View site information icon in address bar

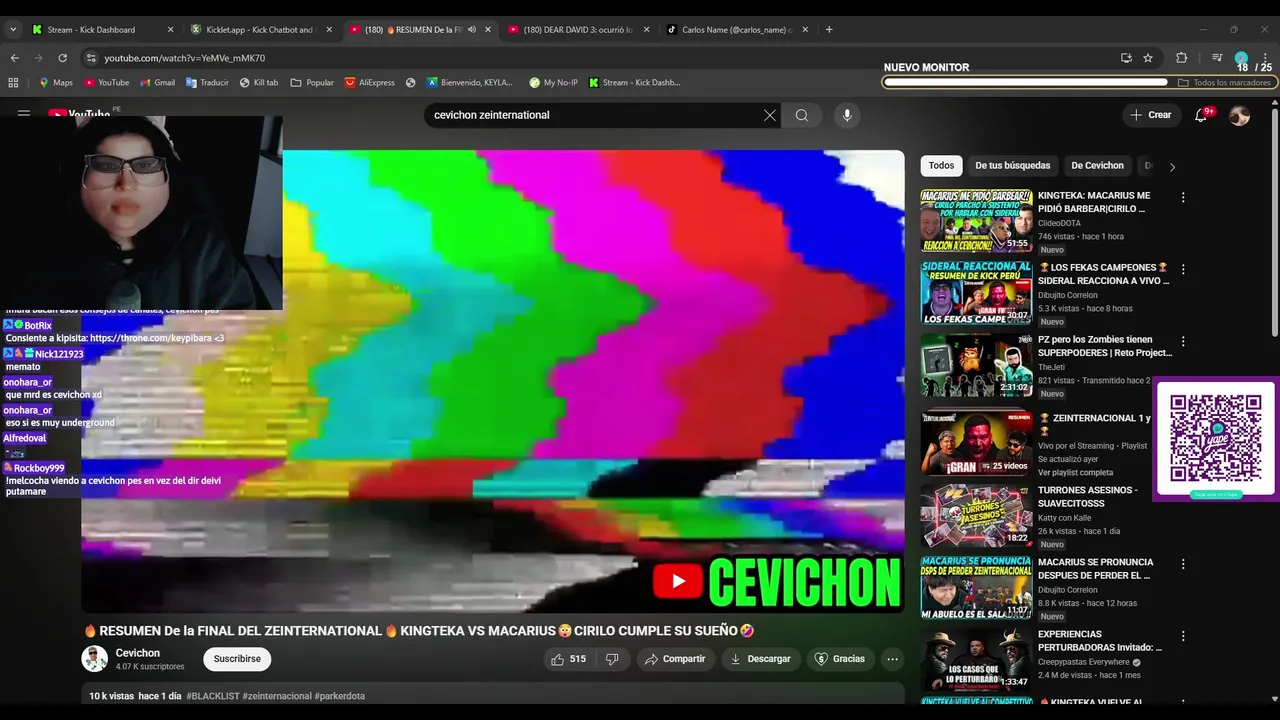(91, 58)
